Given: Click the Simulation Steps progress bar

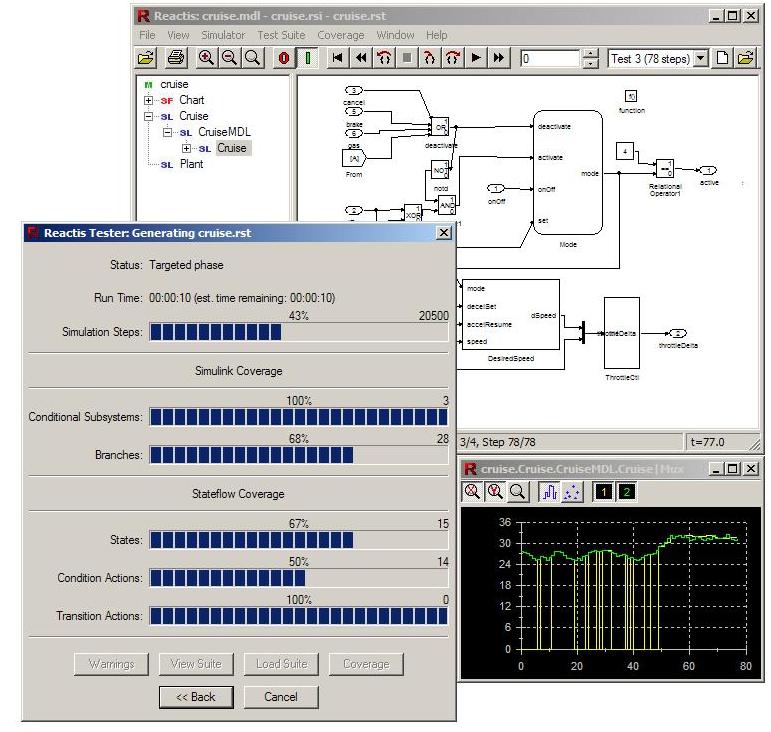Looking at the screenshot, I should tap(299, 332).
